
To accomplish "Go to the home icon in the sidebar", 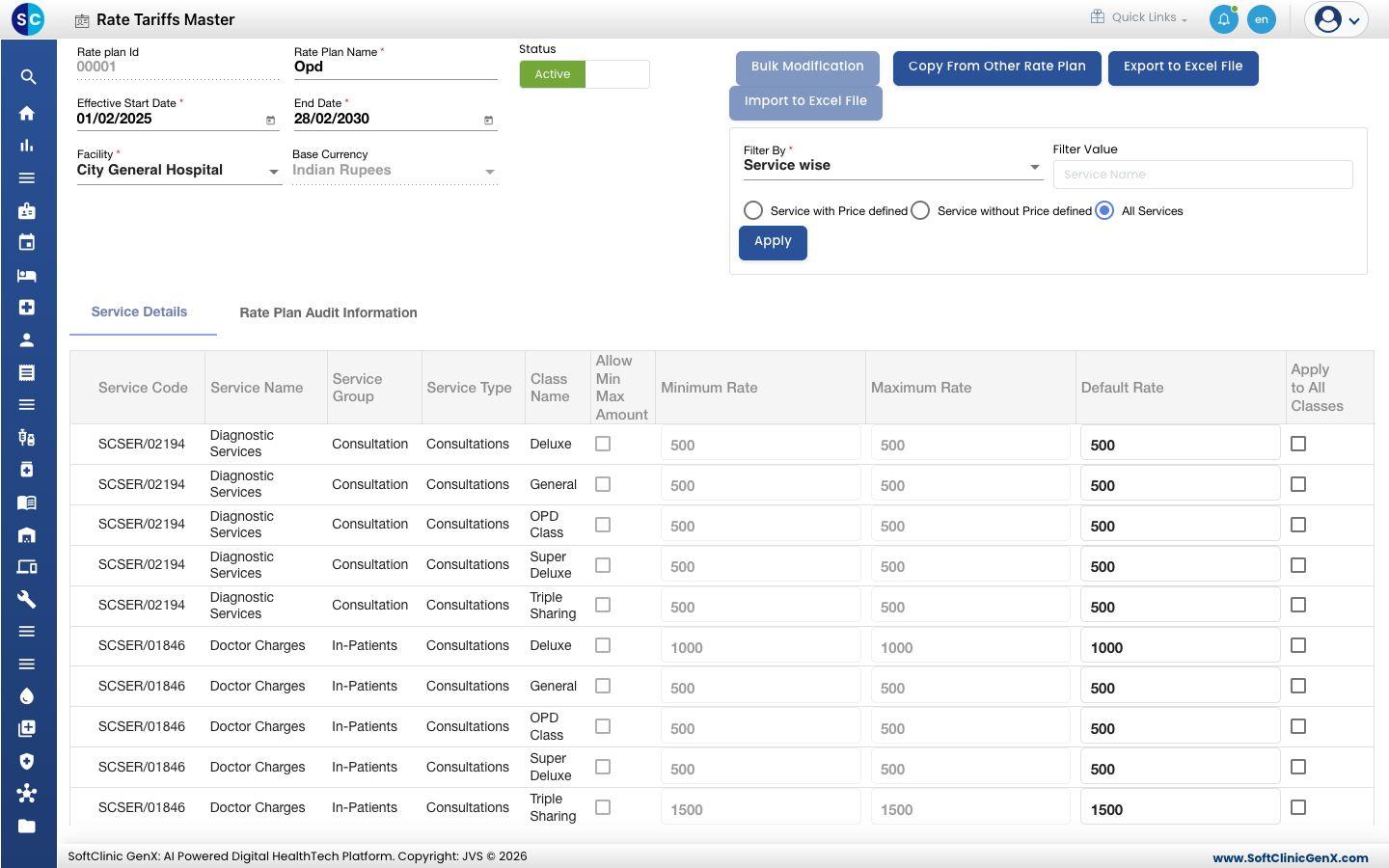I will (x=27, y=113).
